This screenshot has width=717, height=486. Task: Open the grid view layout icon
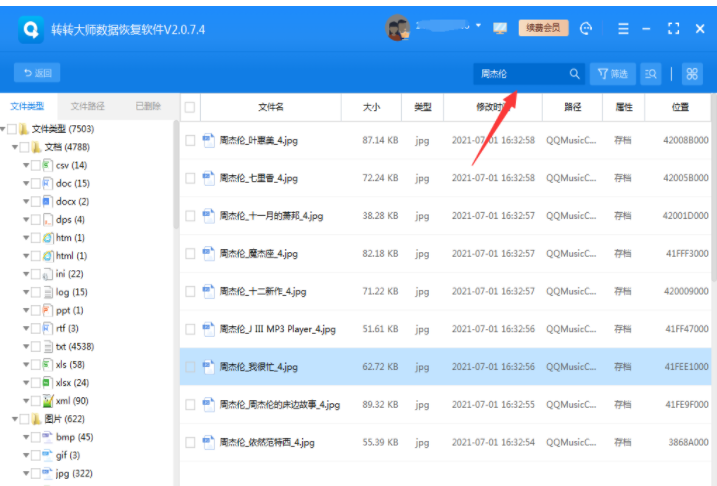tap(692, 74)
